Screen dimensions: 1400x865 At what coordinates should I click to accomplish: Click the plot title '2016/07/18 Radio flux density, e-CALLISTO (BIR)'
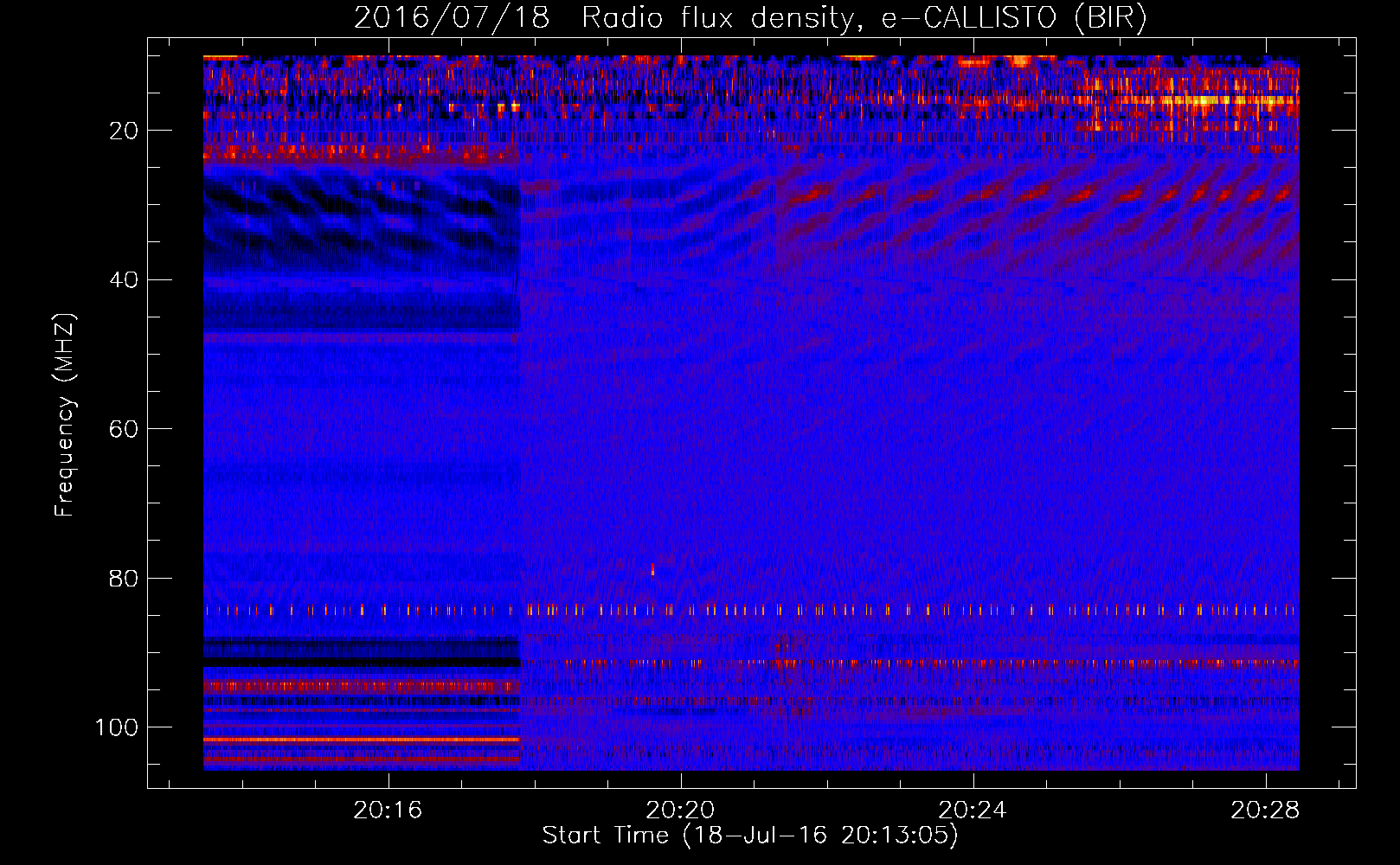point(750,18)
